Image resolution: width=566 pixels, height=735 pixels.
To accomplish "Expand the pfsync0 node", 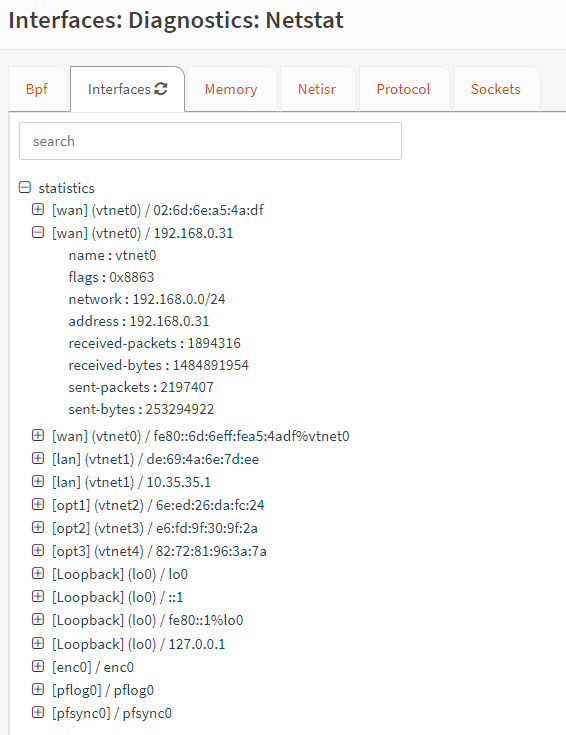I will click(38, 712).
